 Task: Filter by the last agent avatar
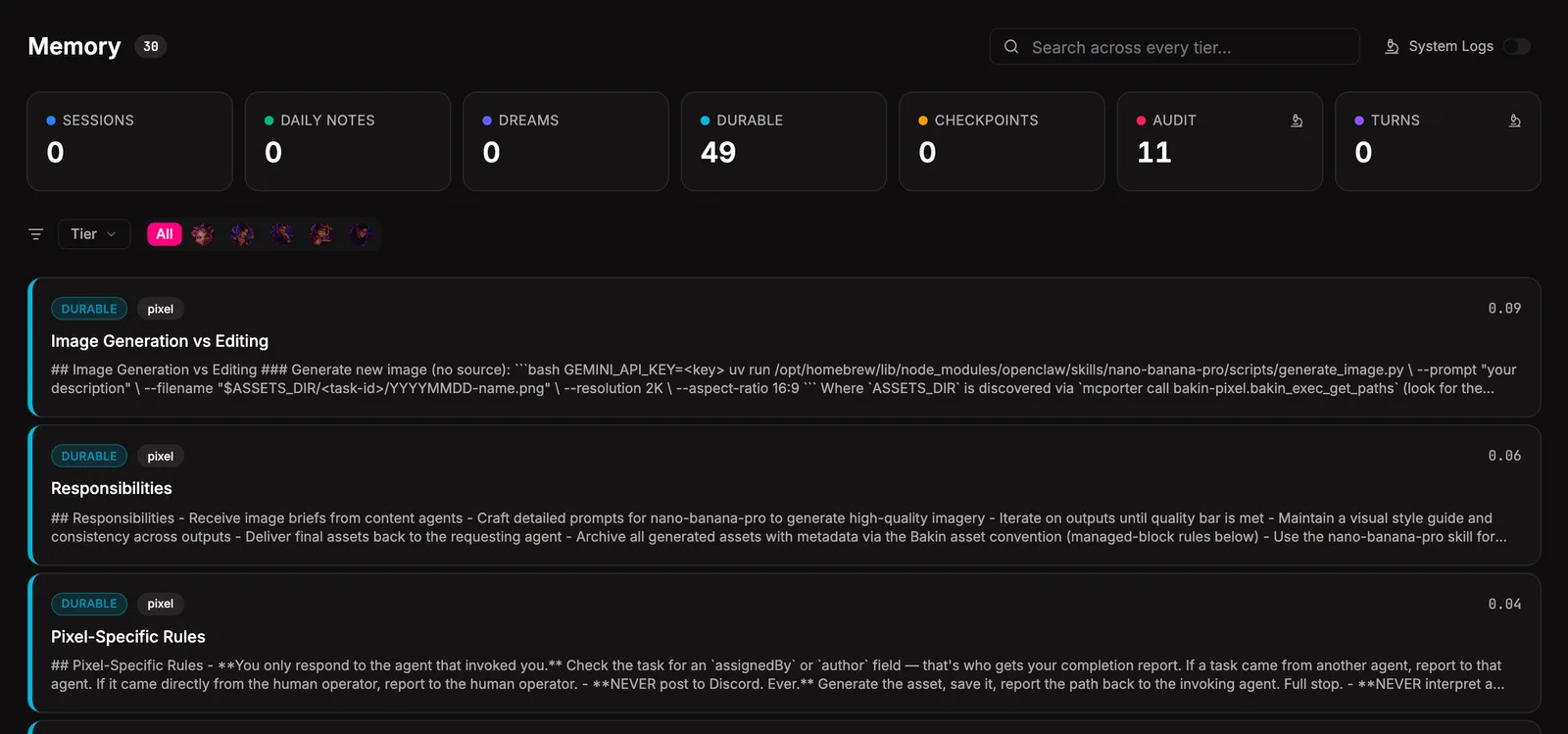coord(360,234)
